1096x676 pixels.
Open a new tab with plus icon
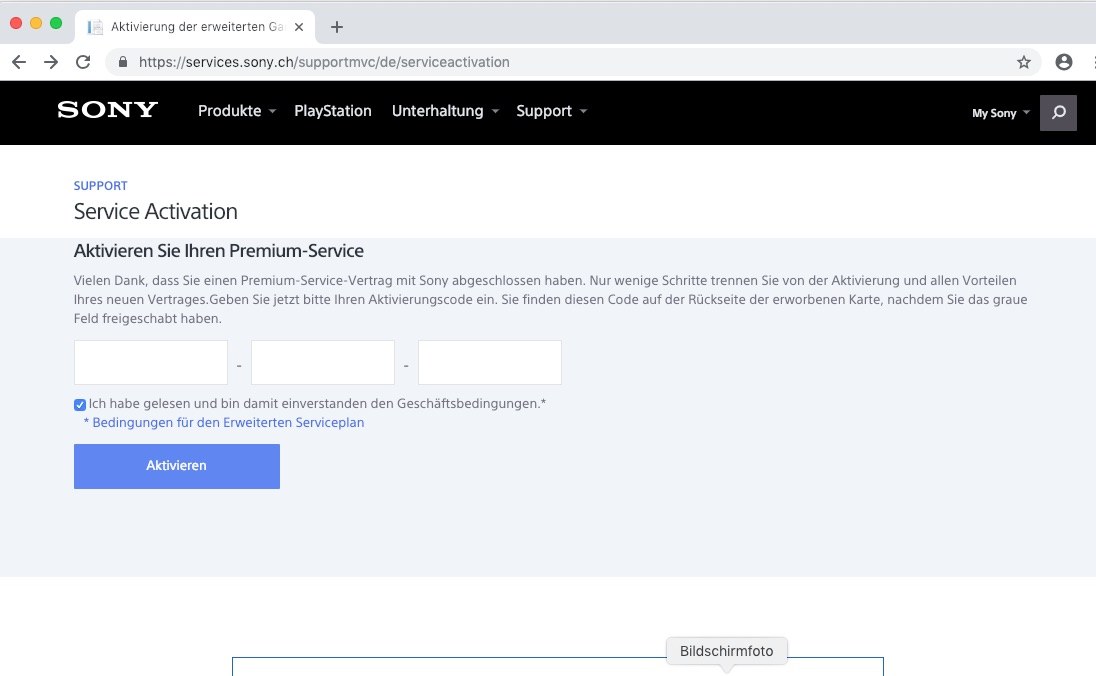(x=337, y=27)
